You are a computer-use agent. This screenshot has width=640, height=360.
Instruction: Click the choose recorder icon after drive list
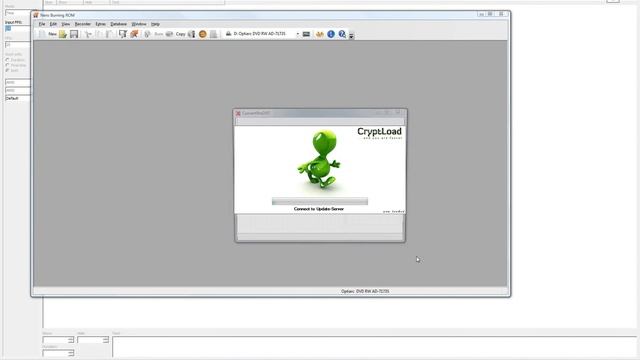click(x=306, y=34)
